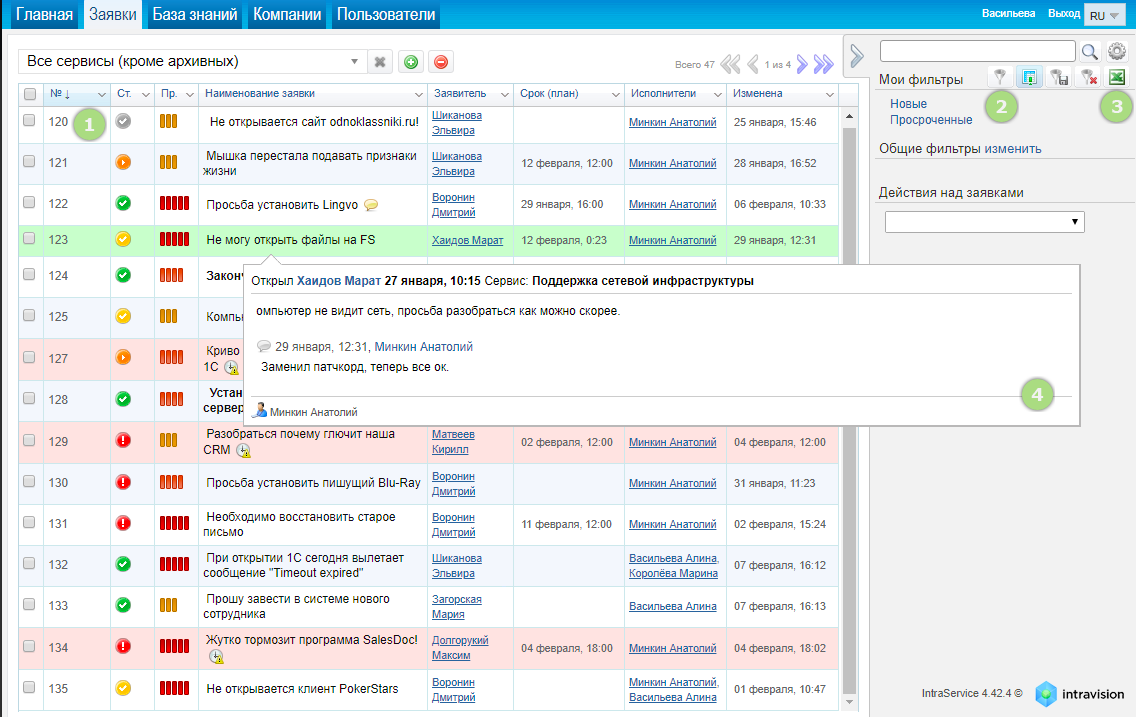Click the search text field in the sidebar
This screenshot has width=1136, height=717.
(x=977, y=51)
